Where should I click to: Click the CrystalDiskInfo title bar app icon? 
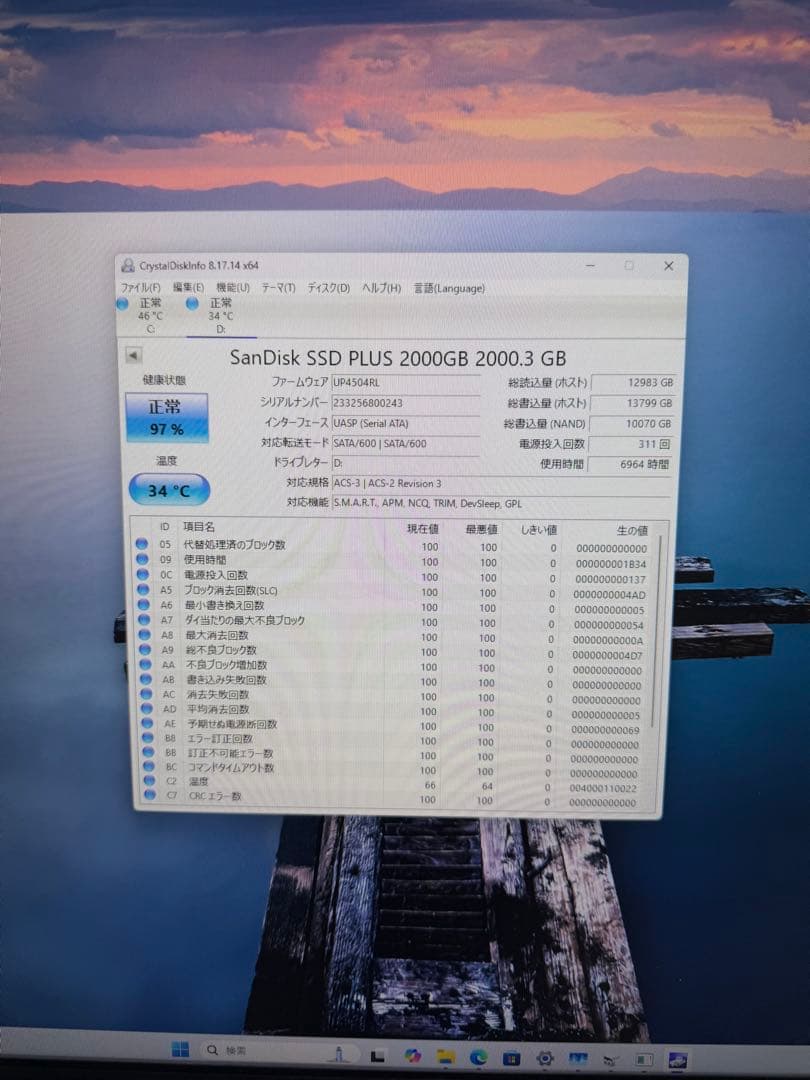(x=127, y=265)
